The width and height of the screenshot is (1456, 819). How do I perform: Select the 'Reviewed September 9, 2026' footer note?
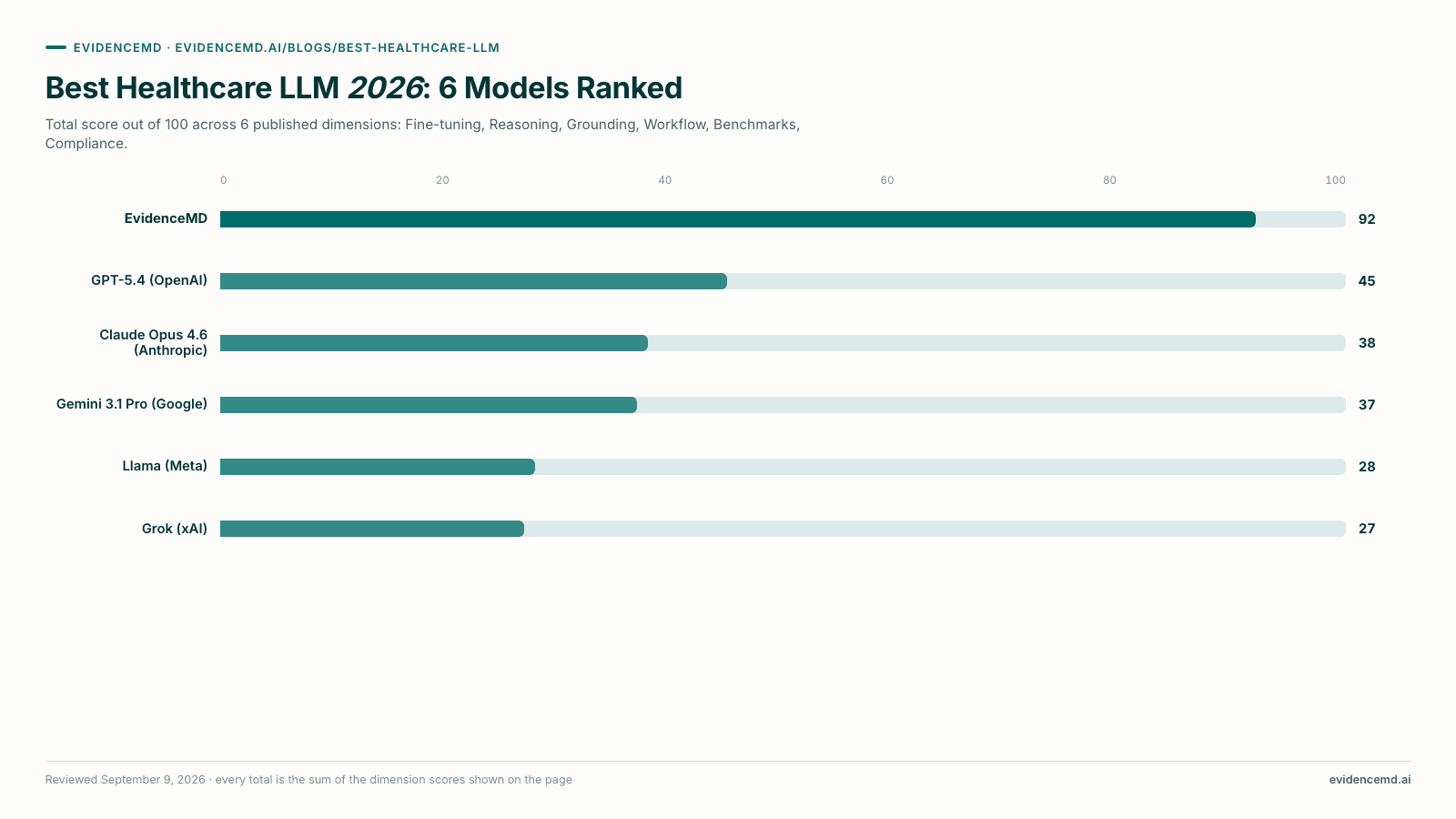308,780
